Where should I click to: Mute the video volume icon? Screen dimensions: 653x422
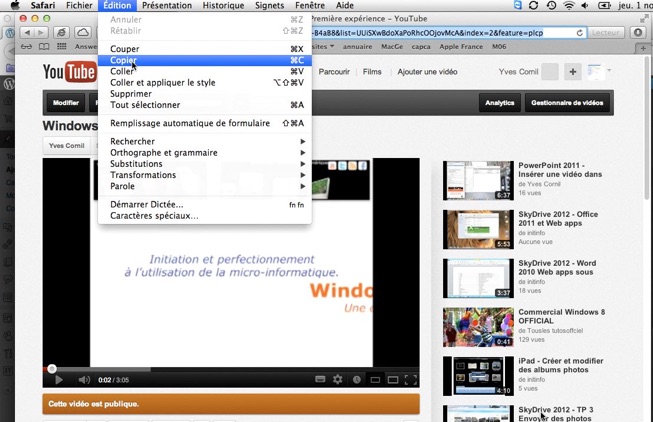(84, 380)
